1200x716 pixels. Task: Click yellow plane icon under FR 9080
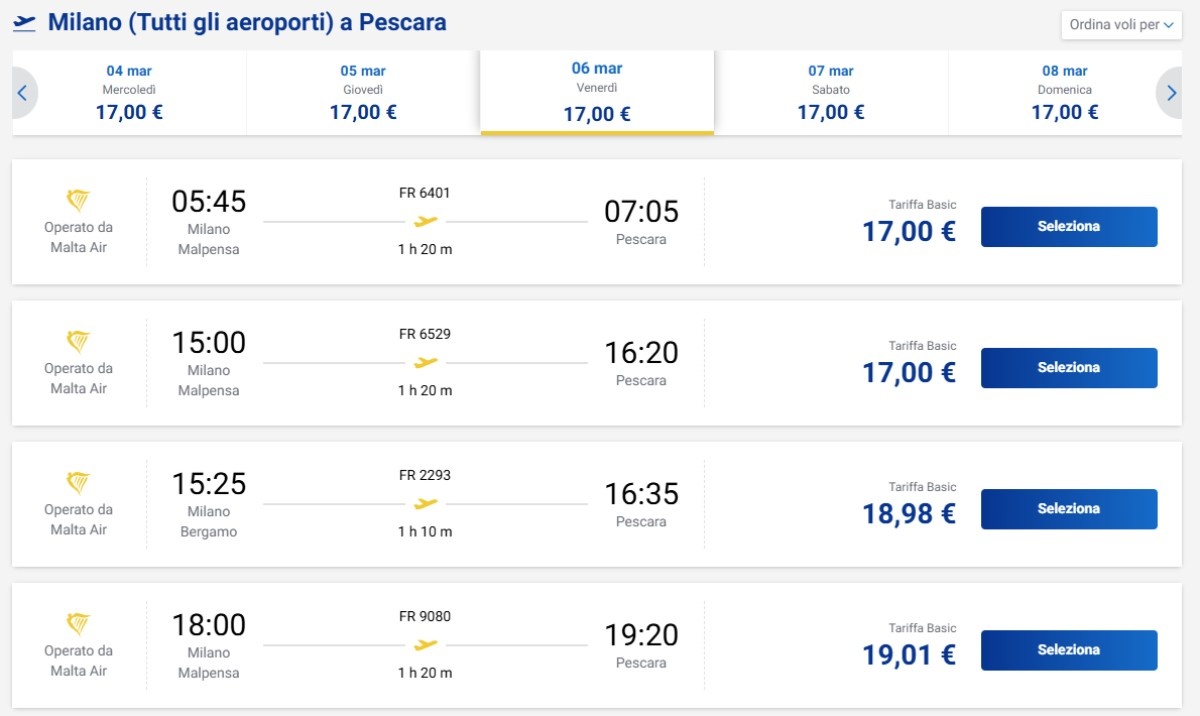pyautogui.click(x=426, y=645)
